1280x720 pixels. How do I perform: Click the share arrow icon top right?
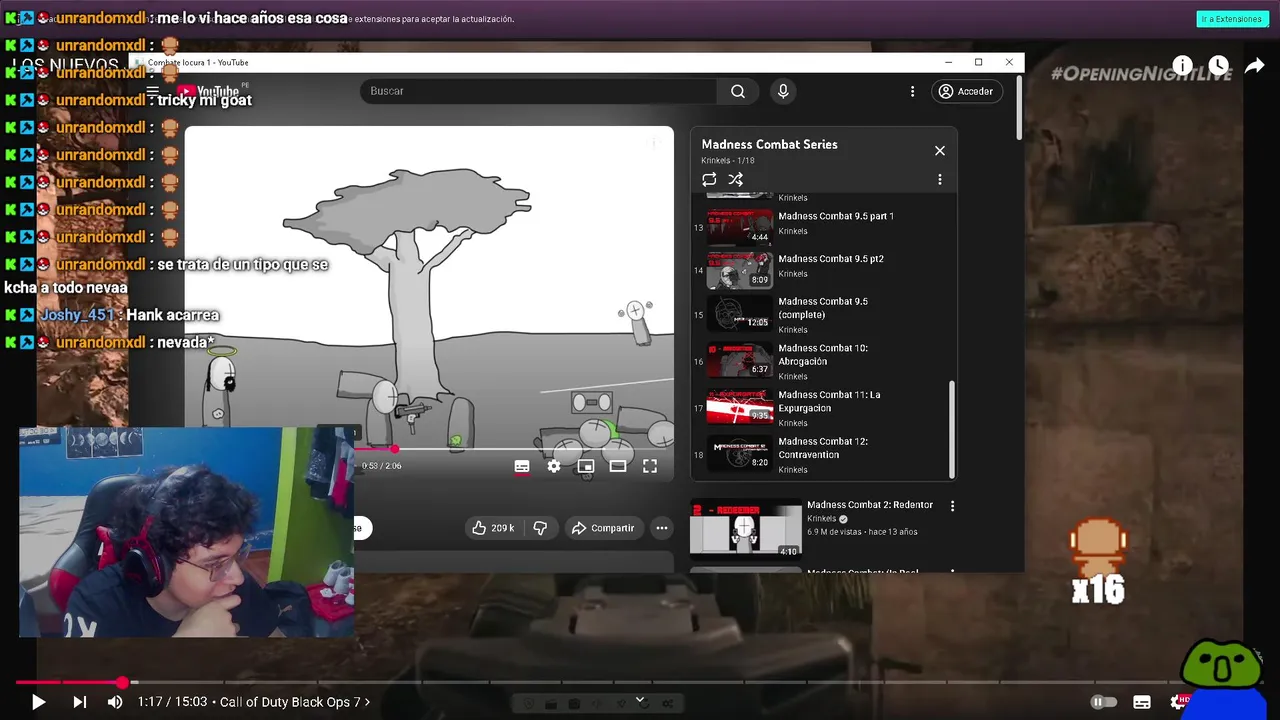[x=1254, y=66]
